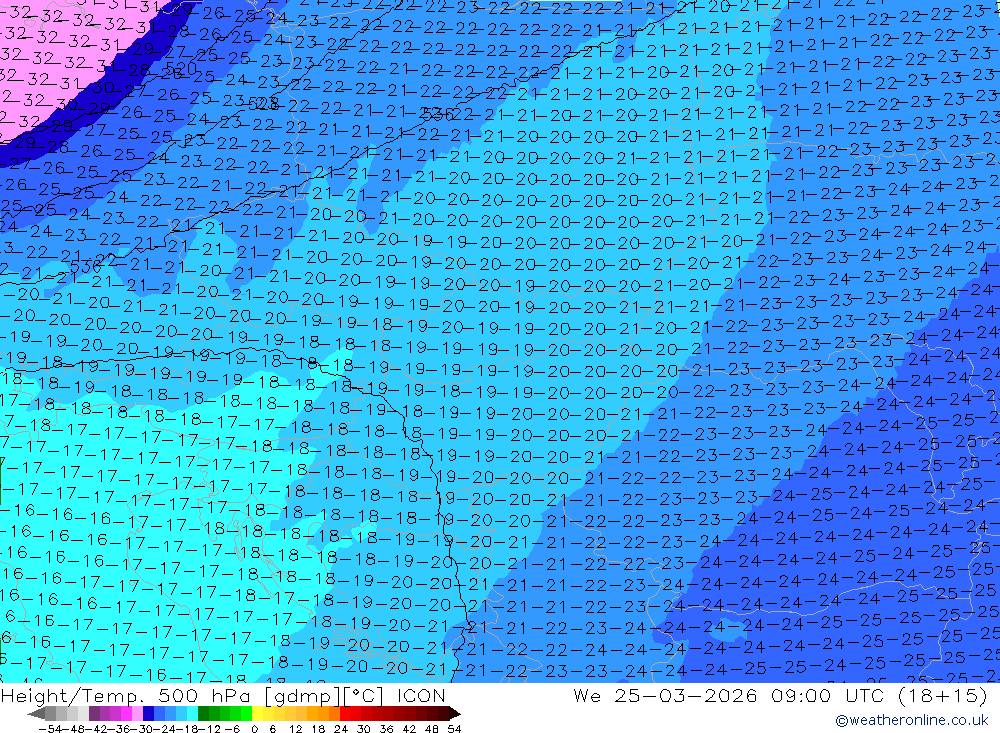Click the ICON model name label
This screenshot has height=733, width=1000.
coord(421,696)
